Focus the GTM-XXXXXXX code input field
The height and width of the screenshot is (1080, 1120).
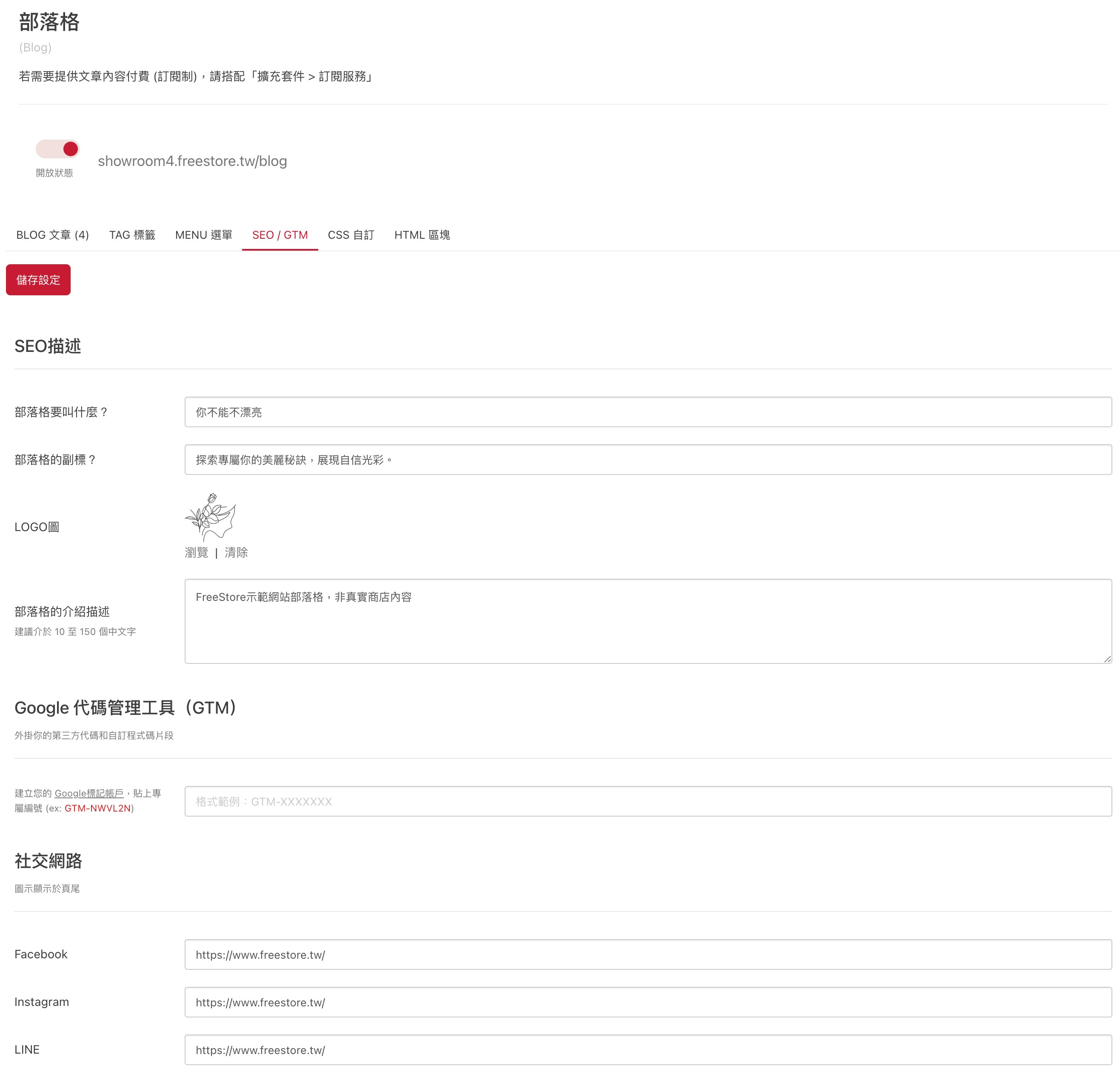click(648, 801)
